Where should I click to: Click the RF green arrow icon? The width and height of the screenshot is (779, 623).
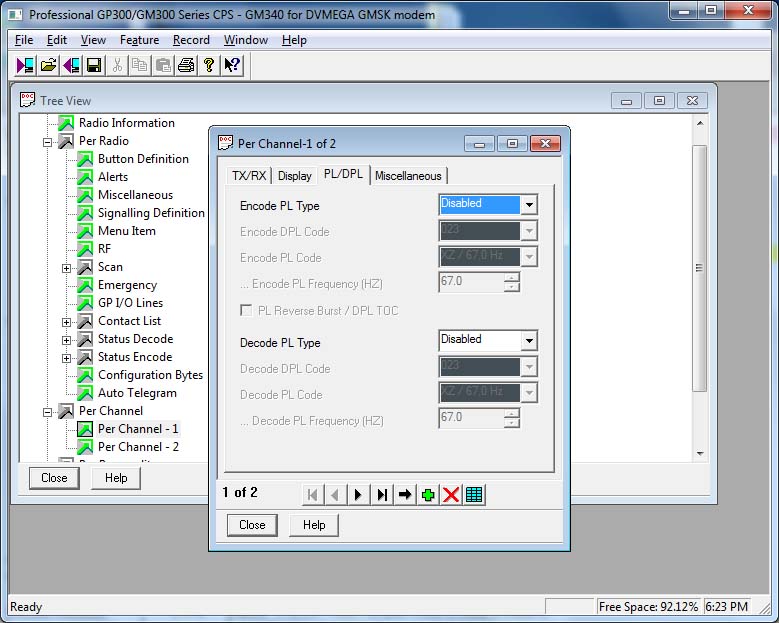point(85,249)
